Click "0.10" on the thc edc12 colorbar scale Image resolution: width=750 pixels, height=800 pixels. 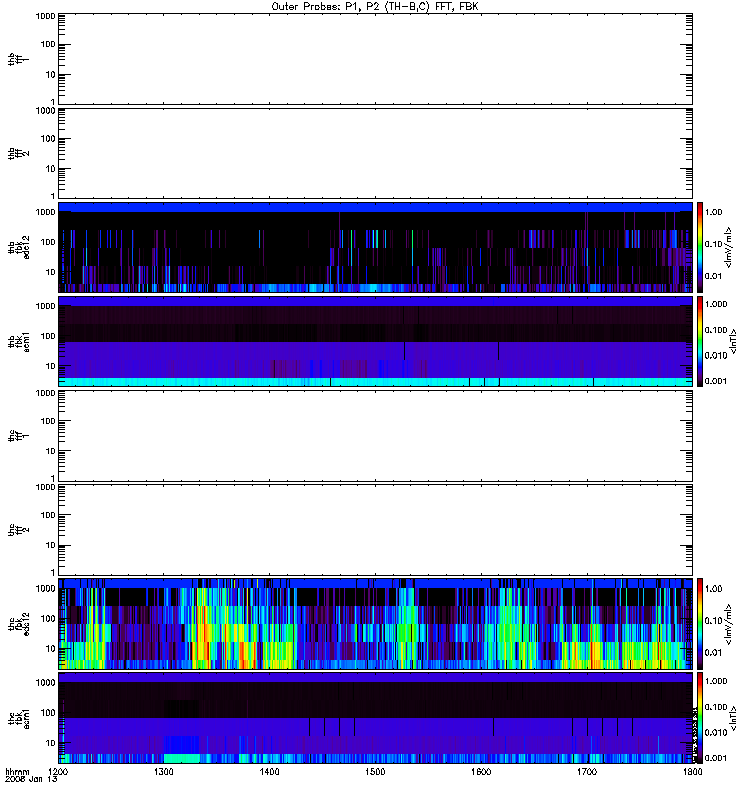click(713, 620)
